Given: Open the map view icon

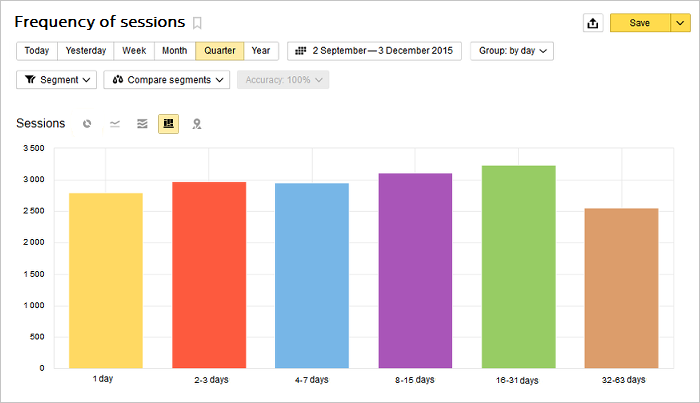Looking at the screenshot, I should pos(197,124).
